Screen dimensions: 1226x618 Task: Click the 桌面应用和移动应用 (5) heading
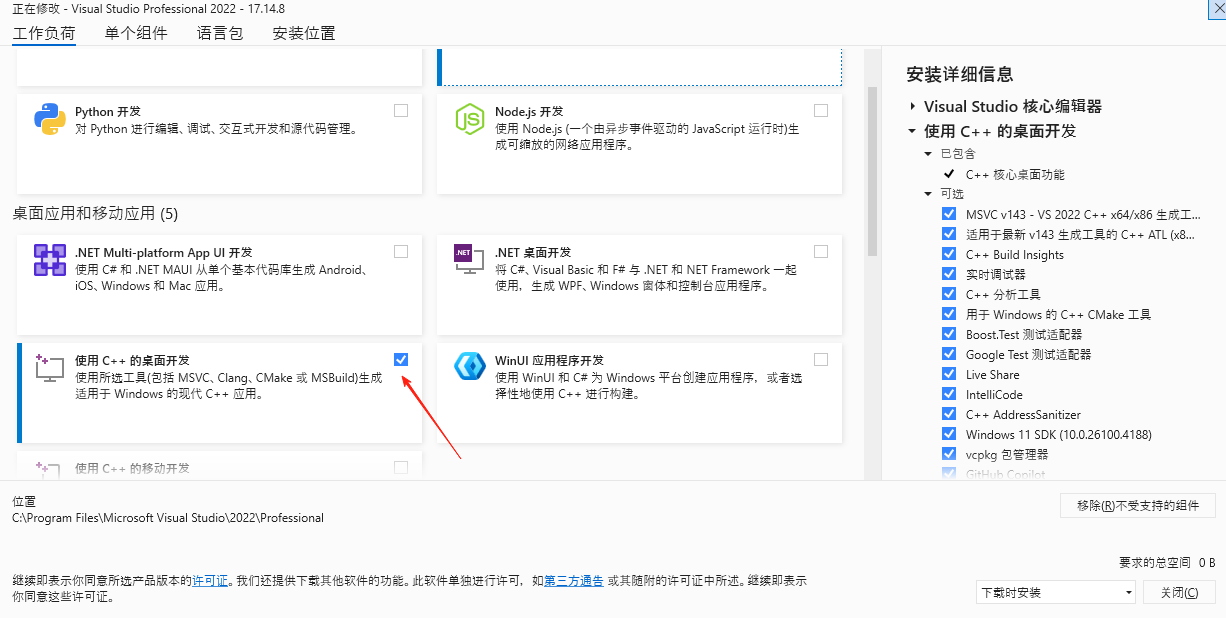[x=95, y=213]
